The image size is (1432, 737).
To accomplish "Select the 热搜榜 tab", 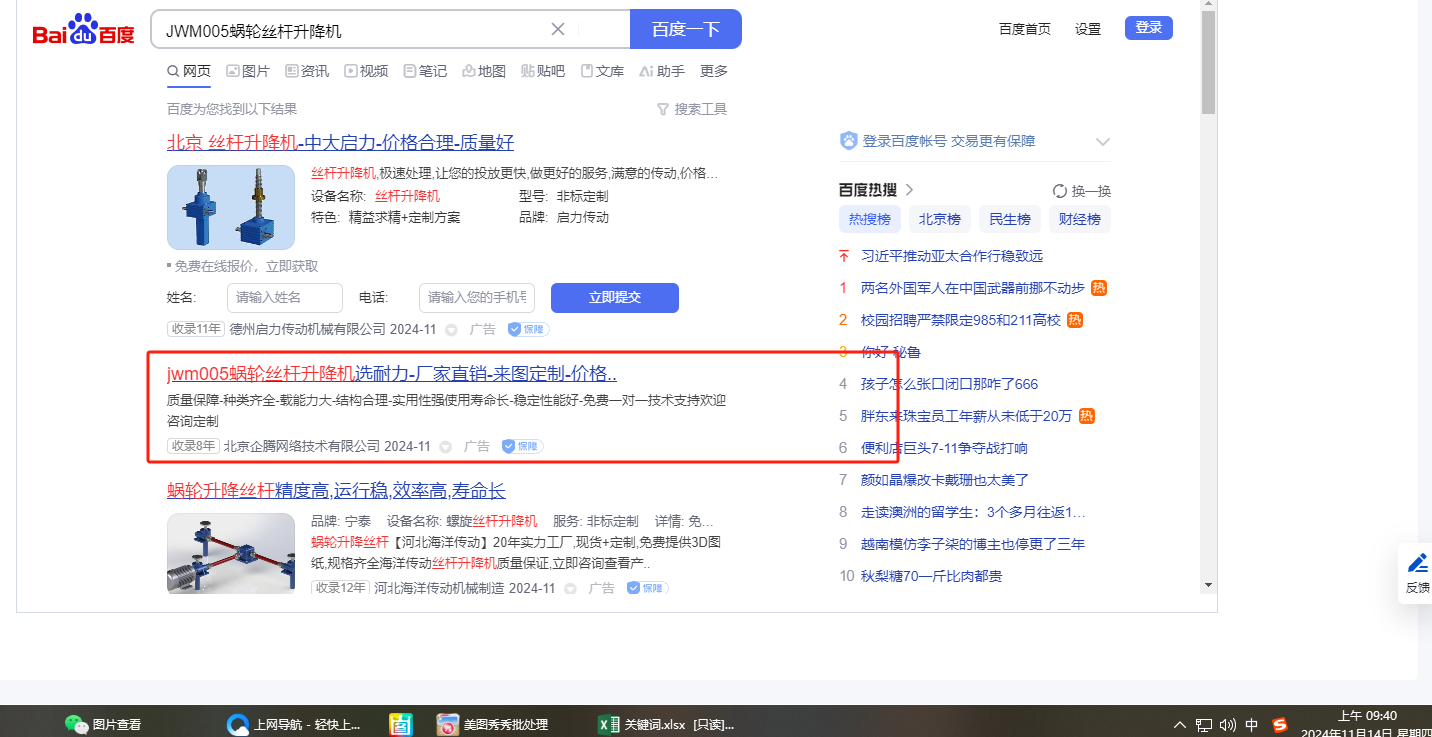I will [x=869, y=219].
